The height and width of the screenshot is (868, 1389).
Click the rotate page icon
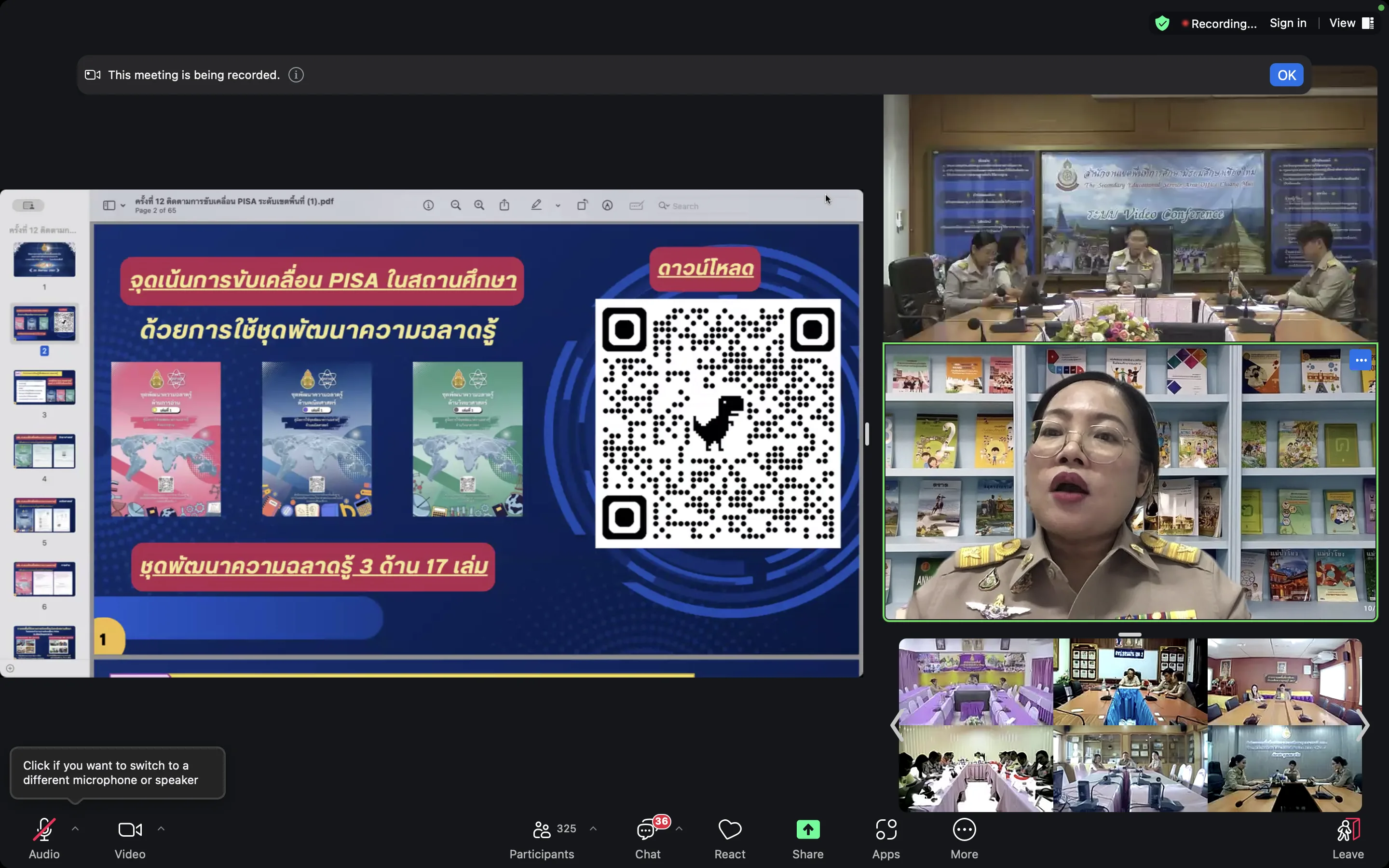point(582,205)
